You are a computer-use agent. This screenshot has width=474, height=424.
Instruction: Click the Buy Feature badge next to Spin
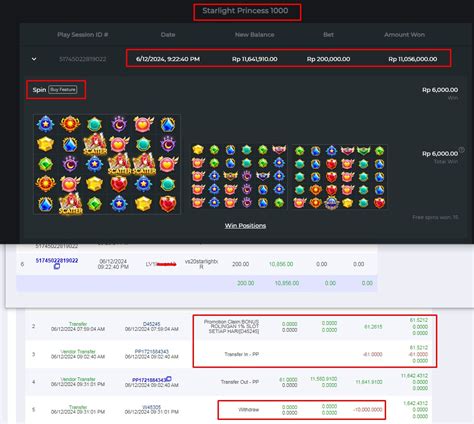coord(63,90)
